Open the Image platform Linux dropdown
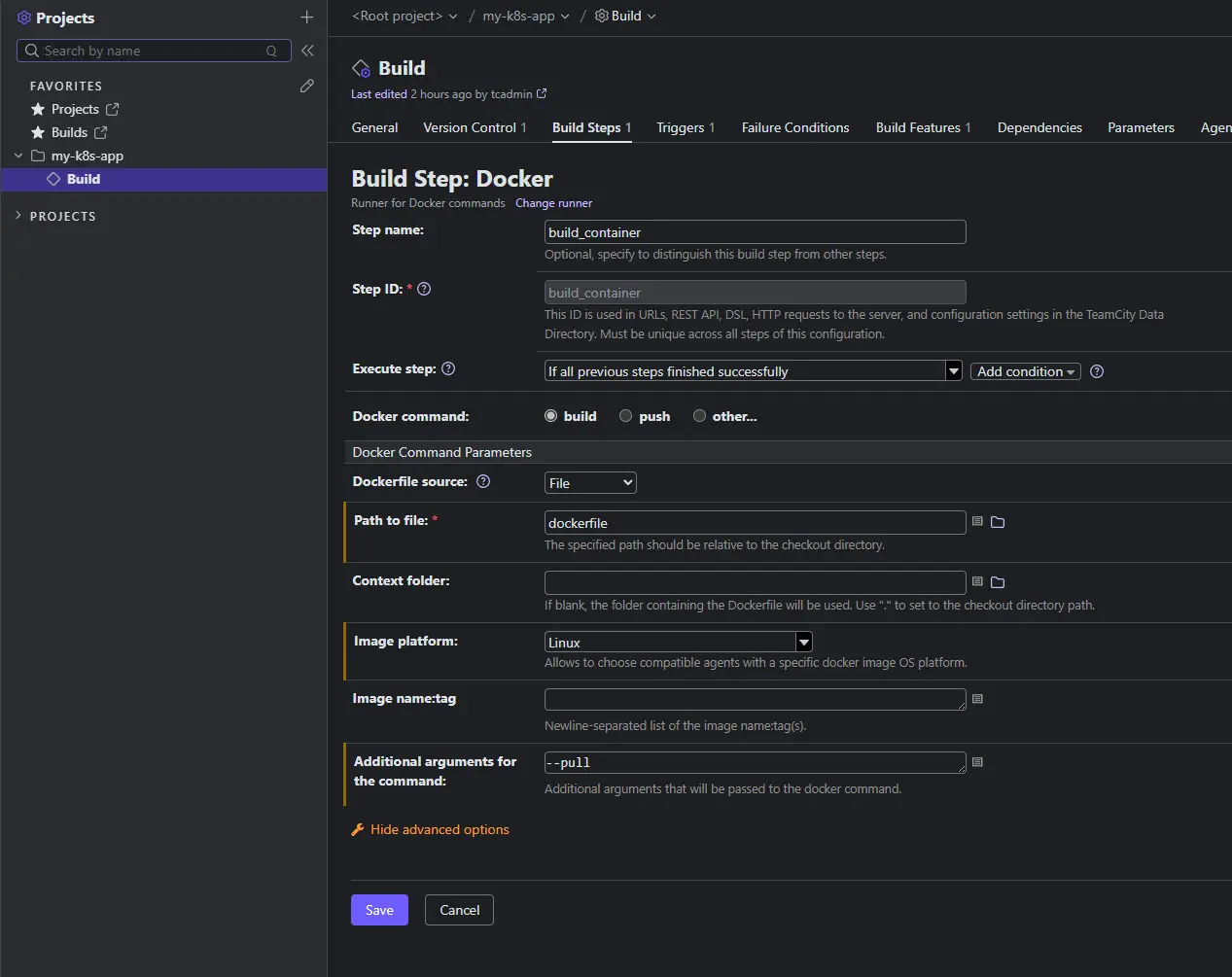The image size is (1232, 977). pyautogui.click(x=679, y=642)
